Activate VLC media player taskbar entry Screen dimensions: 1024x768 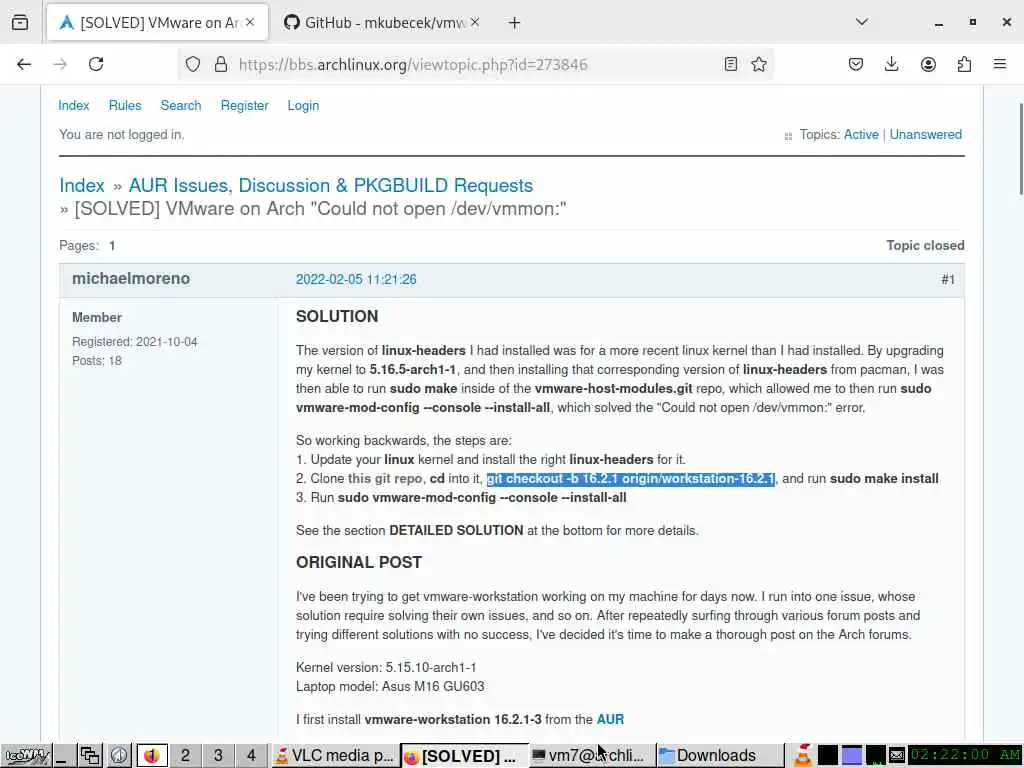[x=334, y=756]
